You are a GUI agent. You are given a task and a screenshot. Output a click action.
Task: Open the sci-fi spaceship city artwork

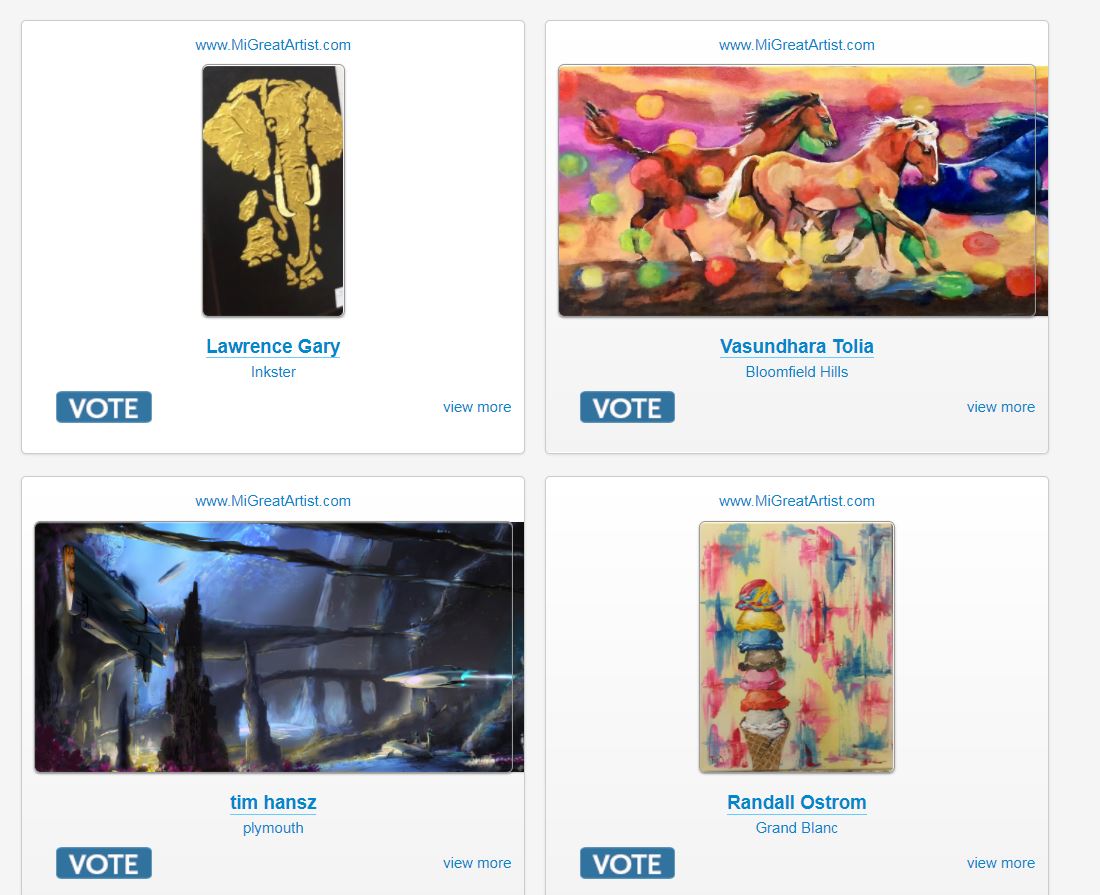(x=279, y=647)
